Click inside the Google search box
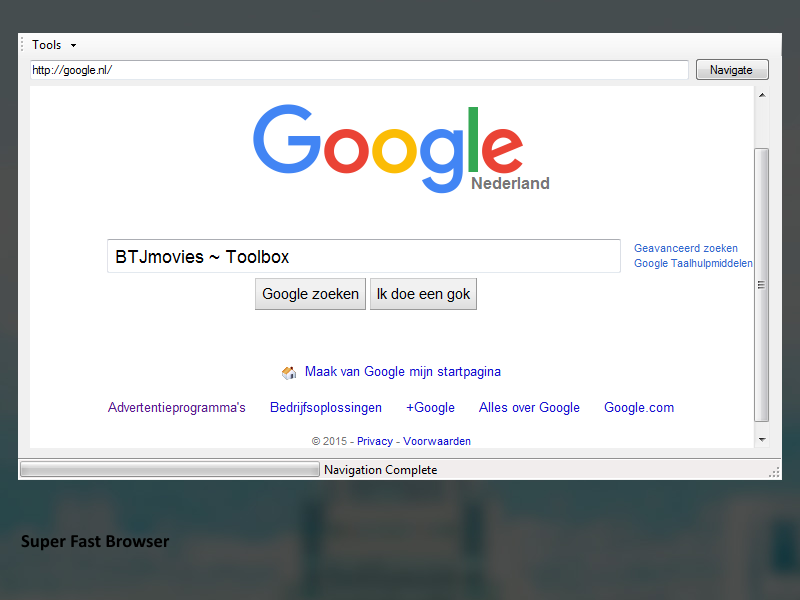Screen dimensions: 800x600 coord(364,256)
